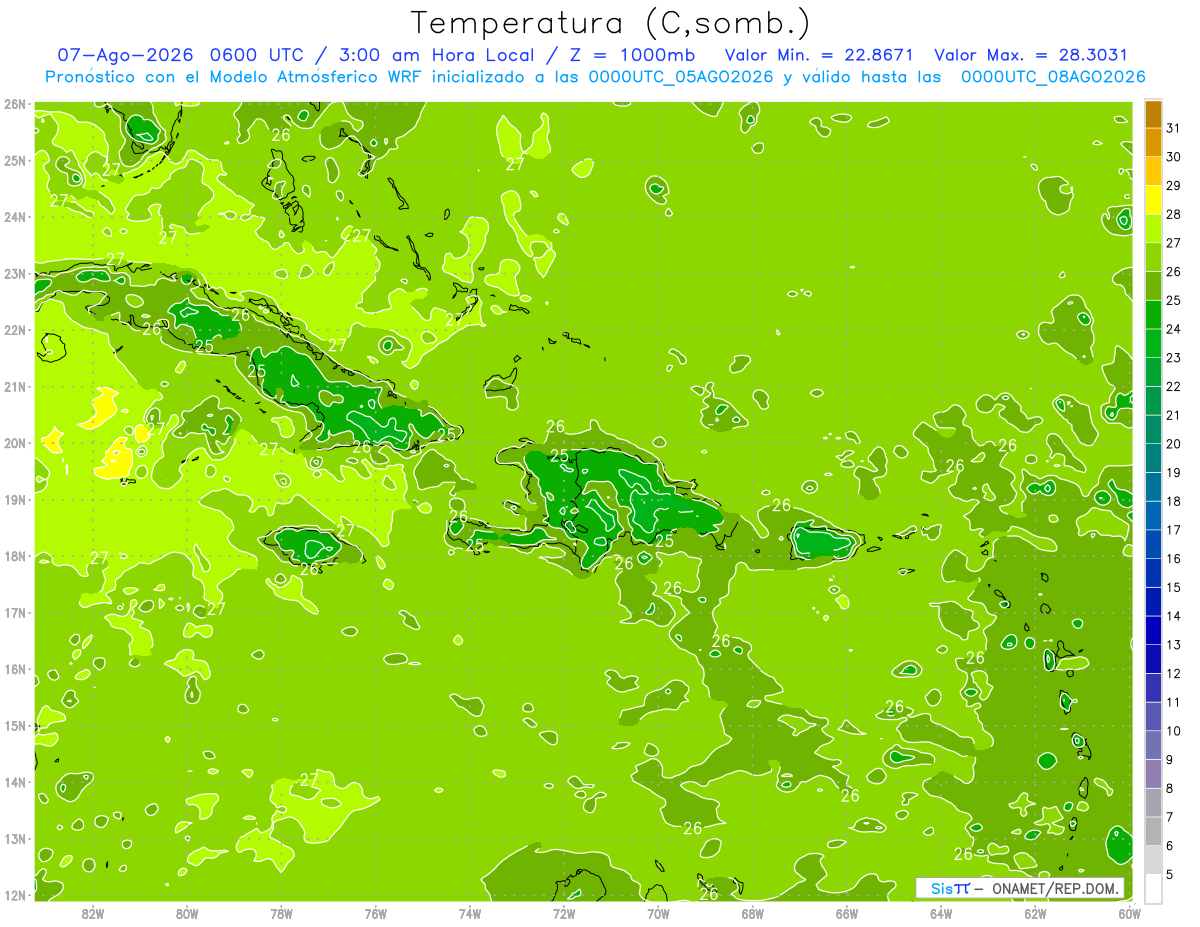Click the color scale label "22"
1200x927 pixels.
click(x=1174, y=386)
